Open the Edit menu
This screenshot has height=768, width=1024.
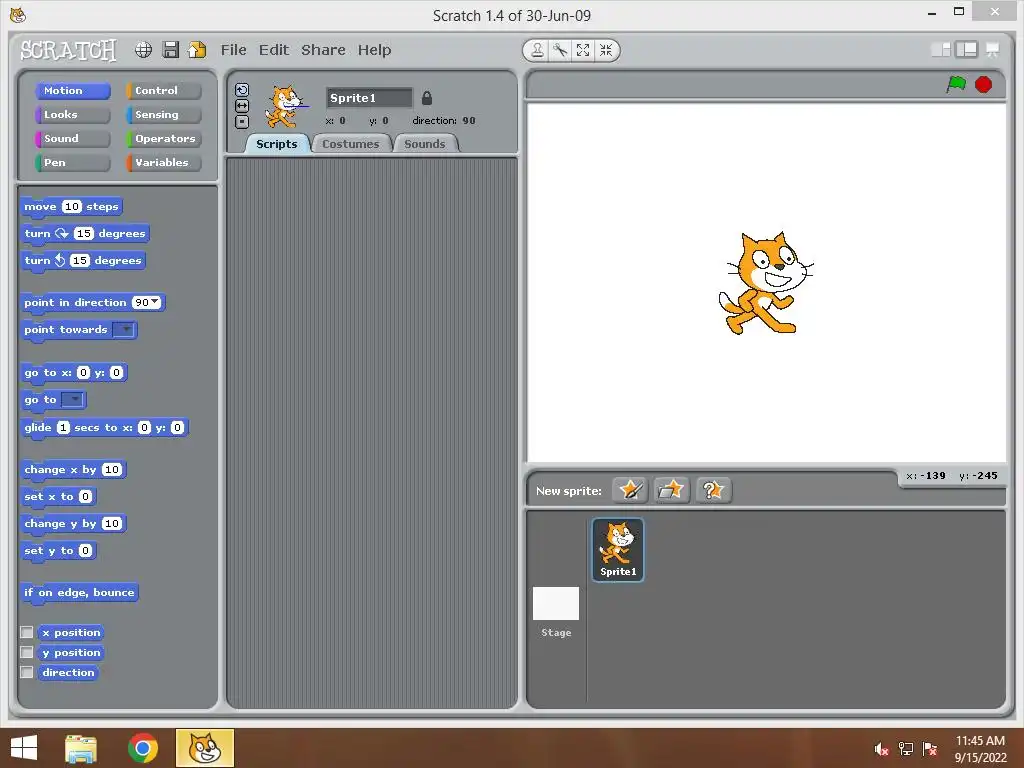274,50
